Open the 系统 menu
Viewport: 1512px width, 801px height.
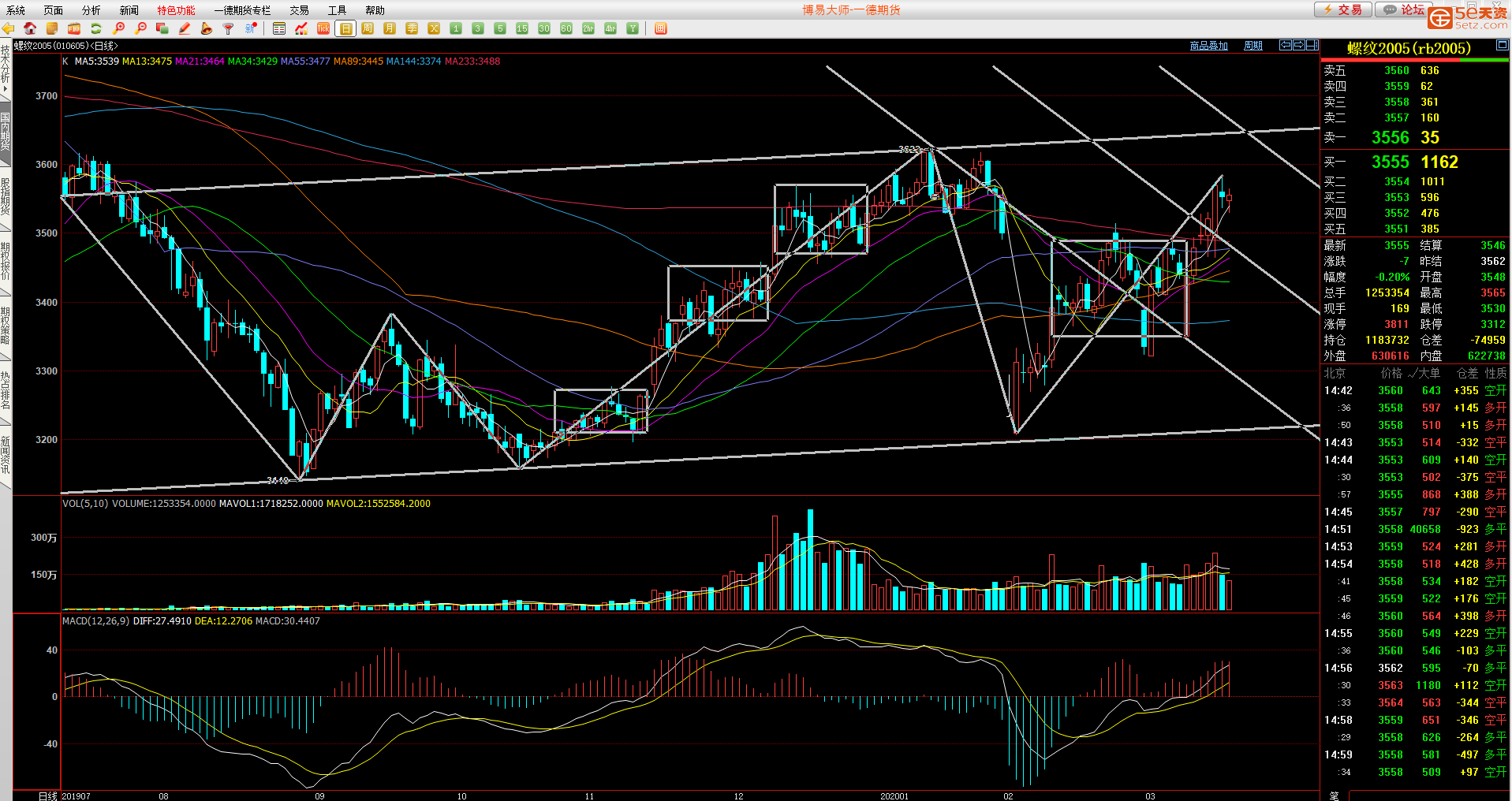pos(16,10)
